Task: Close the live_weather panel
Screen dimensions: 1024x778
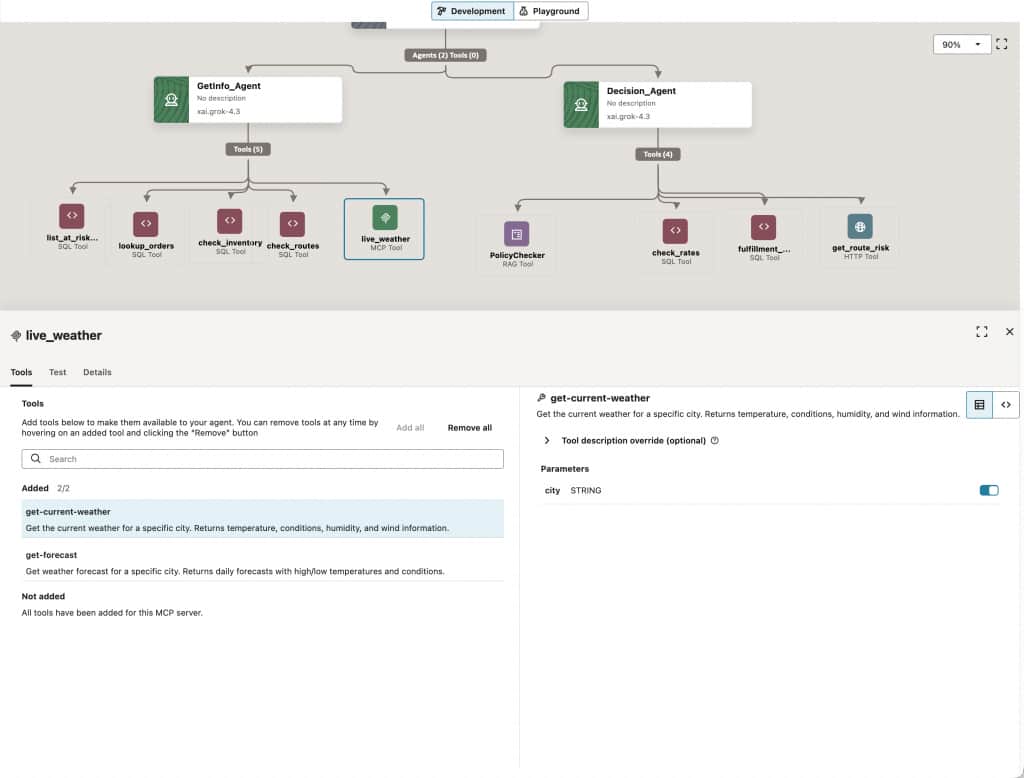Action: [x=1010, y=332]
